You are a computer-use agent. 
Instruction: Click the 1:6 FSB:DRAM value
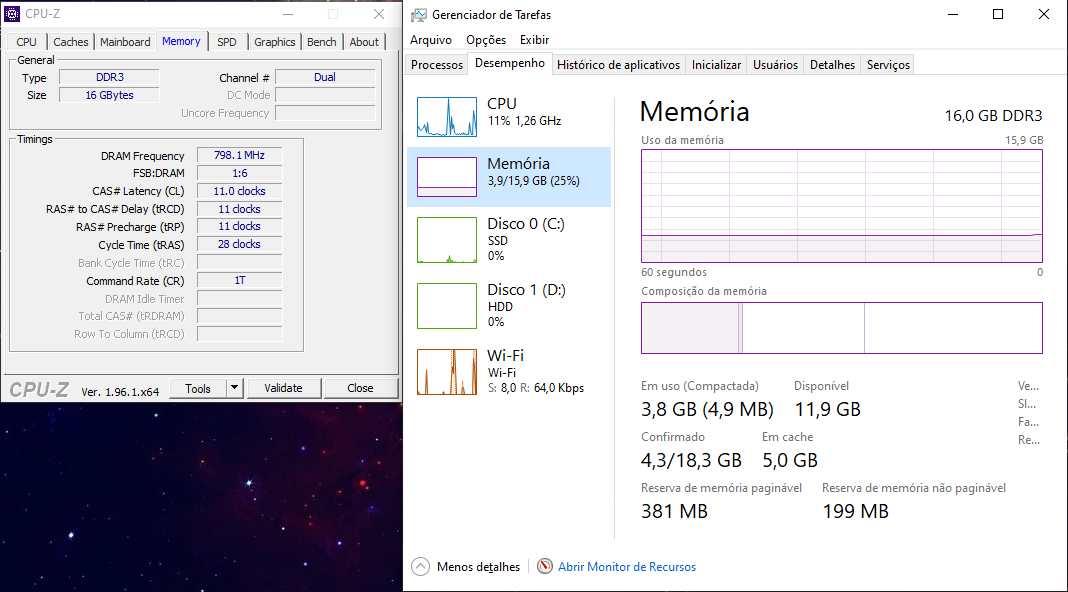point(240,173)
